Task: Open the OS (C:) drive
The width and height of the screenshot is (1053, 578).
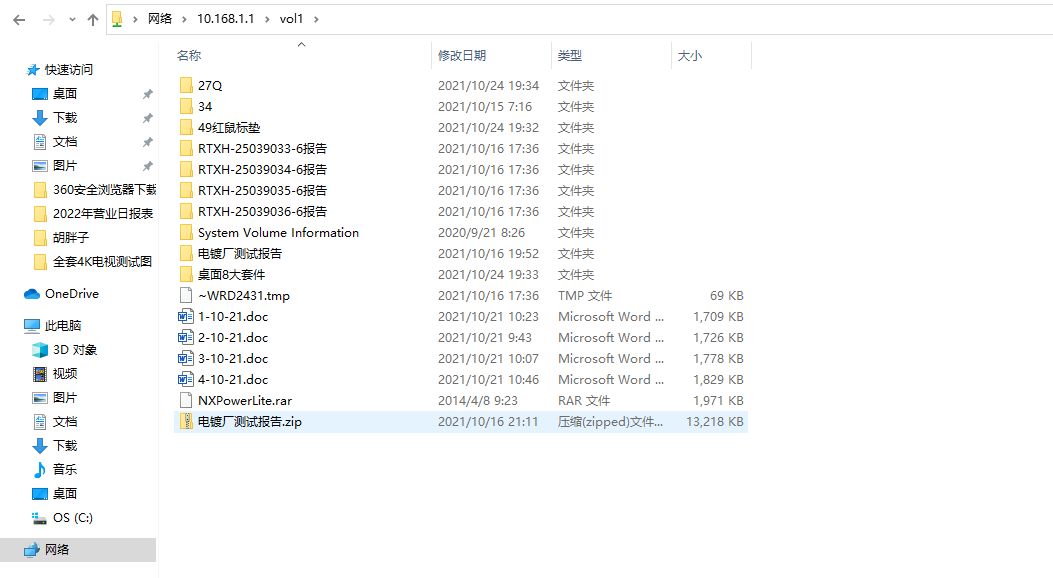Action: [73, 518]
